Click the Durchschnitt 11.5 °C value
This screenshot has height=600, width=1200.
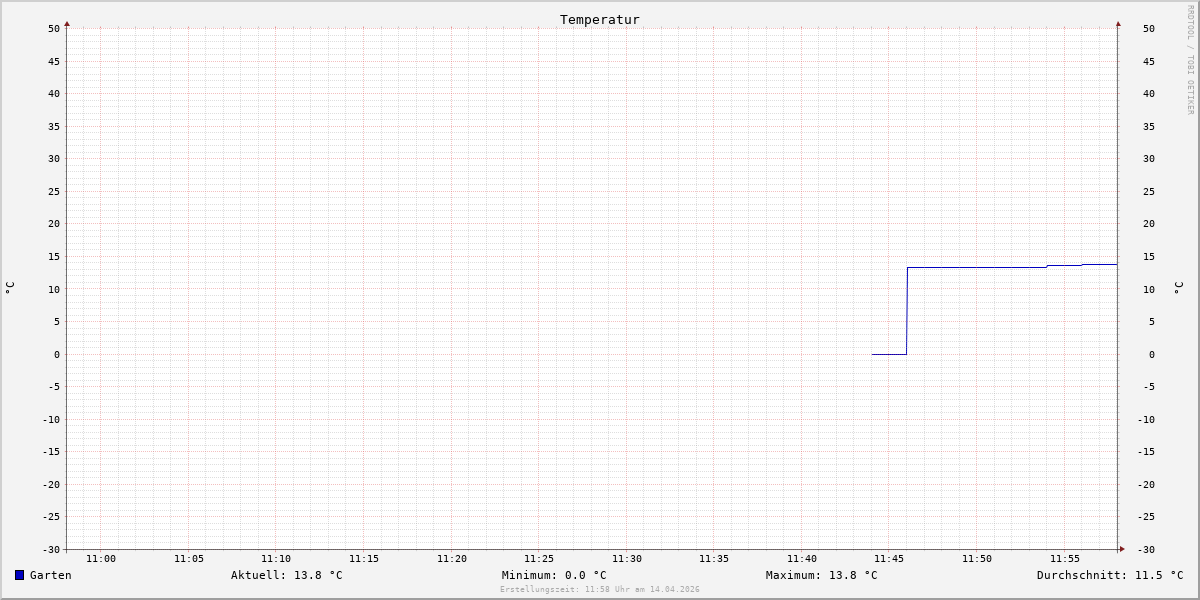click(x=1109, y=575)
